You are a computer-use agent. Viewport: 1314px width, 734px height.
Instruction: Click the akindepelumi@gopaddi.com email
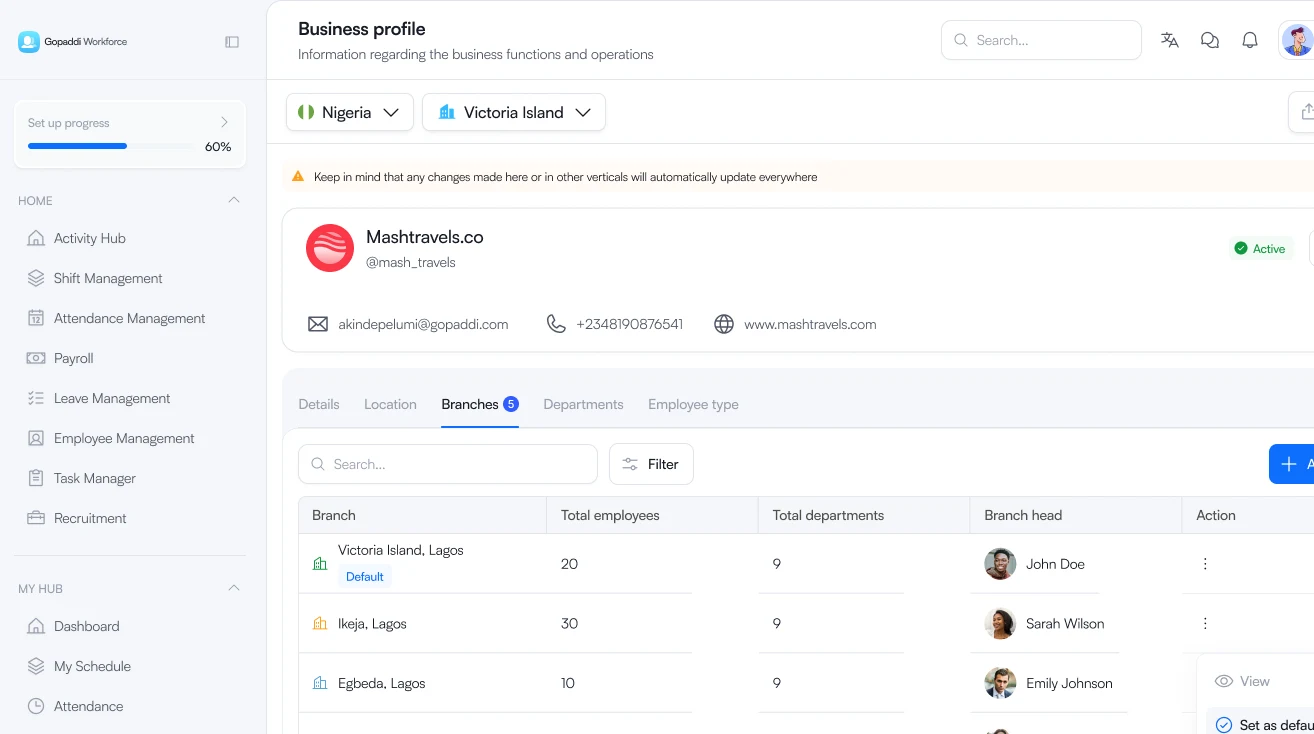click(423, 324)
